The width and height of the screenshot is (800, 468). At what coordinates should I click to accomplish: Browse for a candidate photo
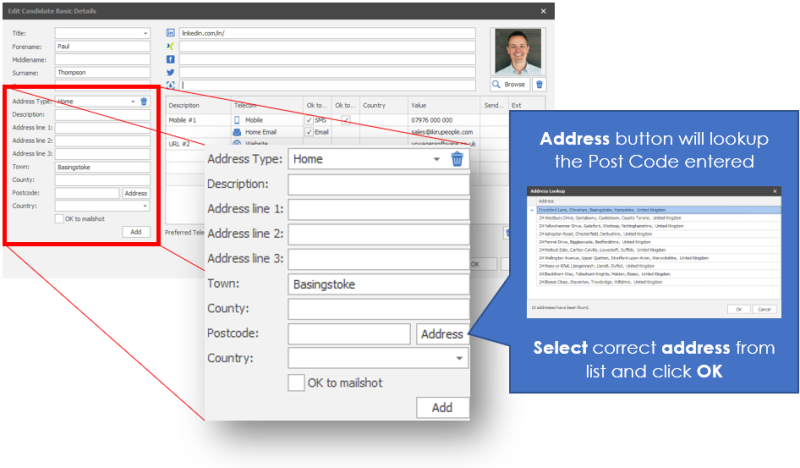pos(509,85)
